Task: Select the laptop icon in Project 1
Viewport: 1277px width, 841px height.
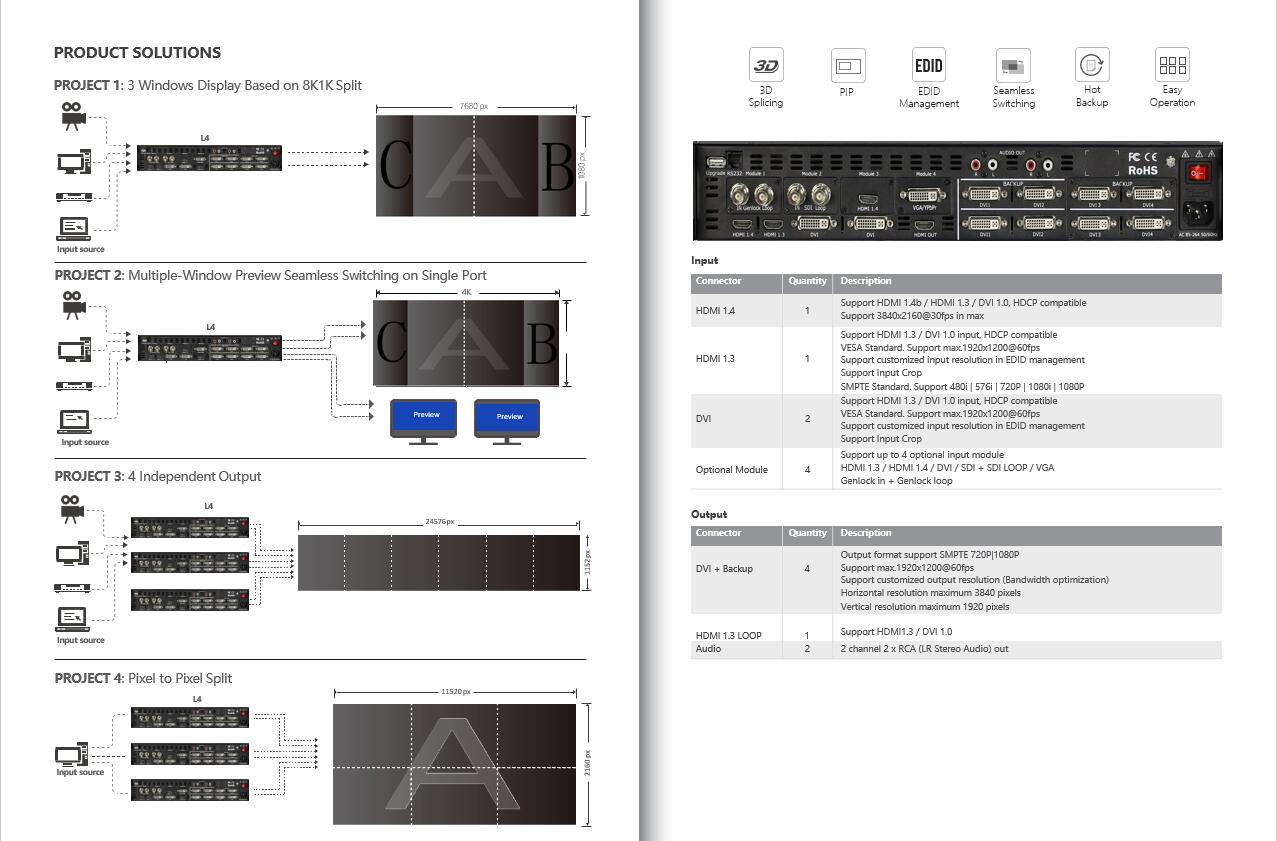Action: coord(74,229)
